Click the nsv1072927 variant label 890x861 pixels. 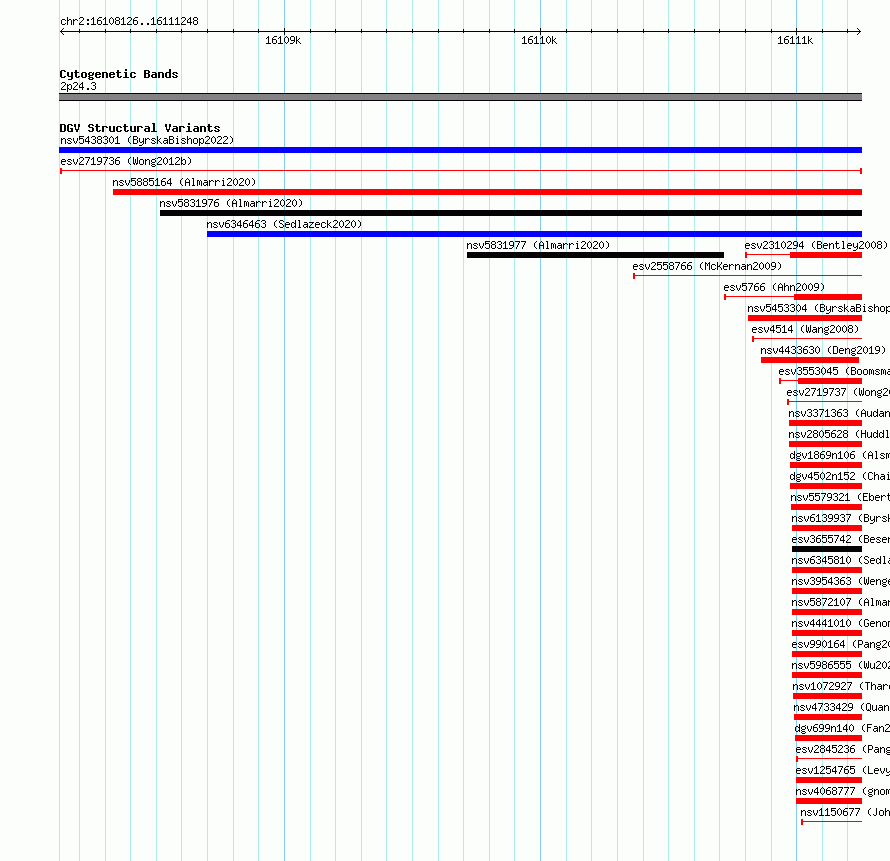841,686
